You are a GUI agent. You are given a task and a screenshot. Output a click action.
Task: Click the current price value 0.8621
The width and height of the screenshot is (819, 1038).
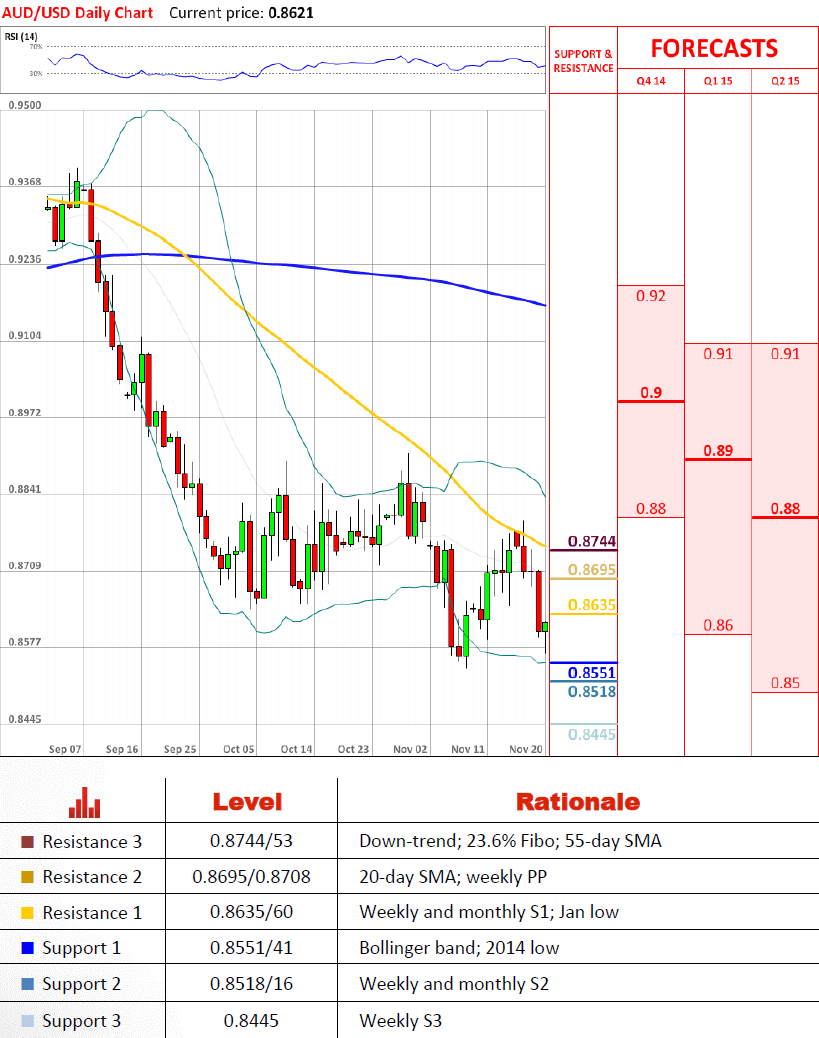coord(291,13)
